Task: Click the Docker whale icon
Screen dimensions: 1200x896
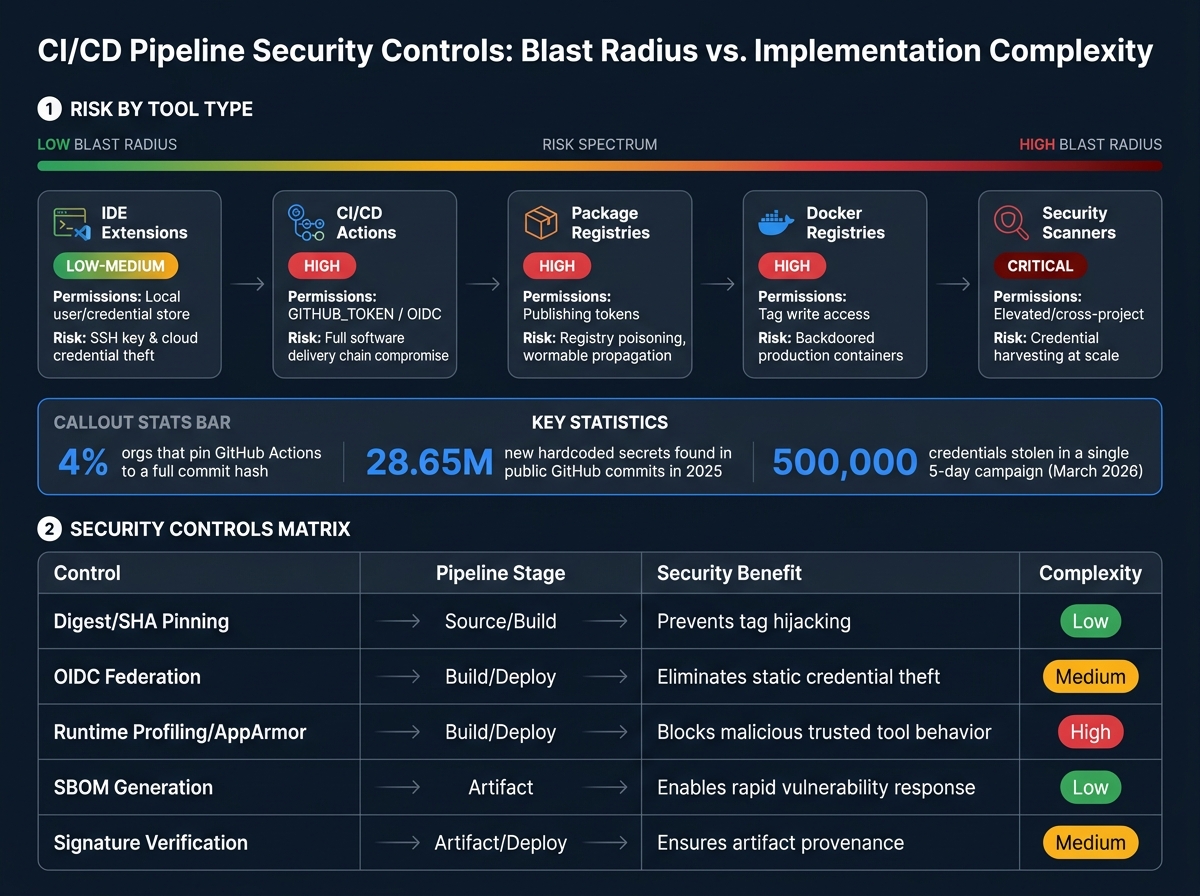Action: click(776, 222)
